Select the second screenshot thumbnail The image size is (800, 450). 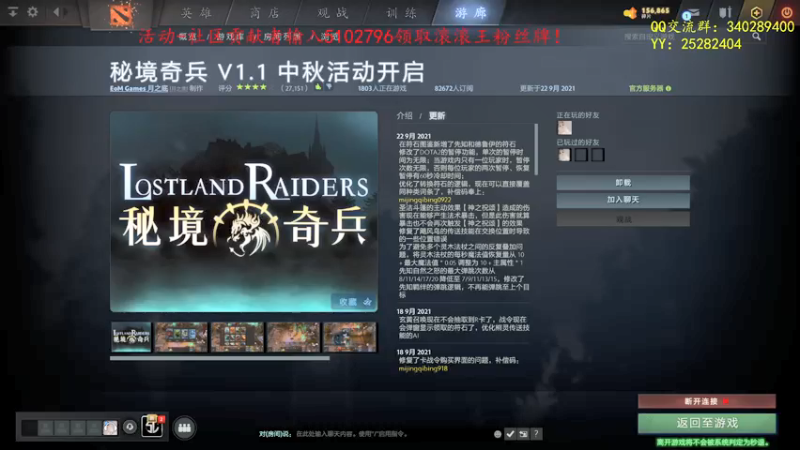(181, 337)
